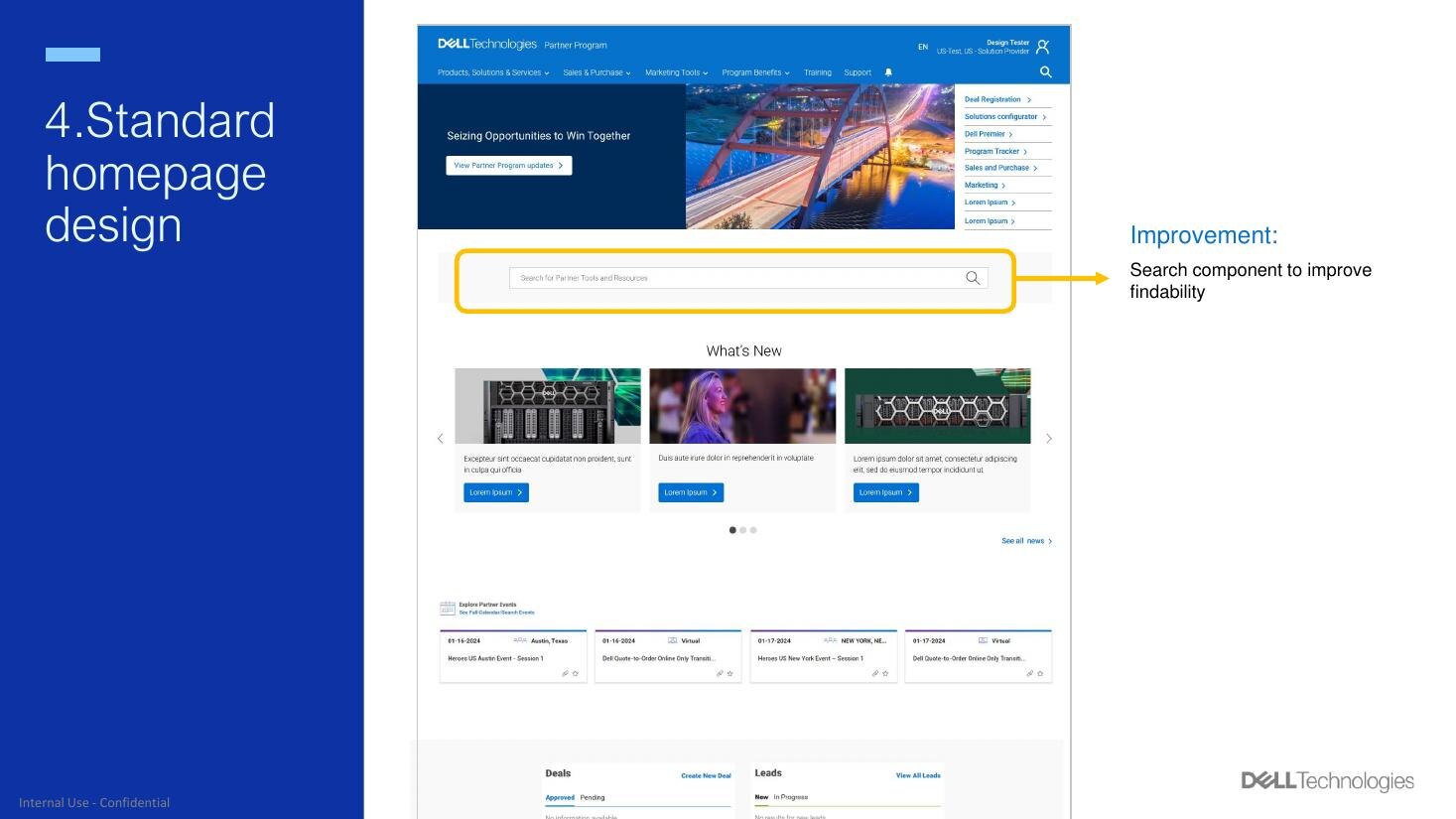Screen dimensions: 1456x819
Task: Star the Heroes US Austin Event card
Action: (x=576, y=673)
